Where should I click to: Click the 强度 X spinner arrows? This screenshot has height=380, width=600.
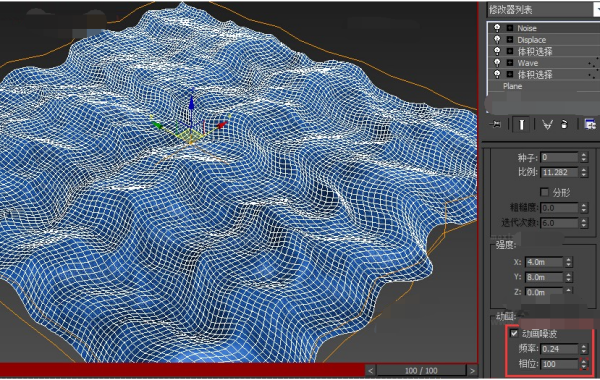click(x=569, y=262)
